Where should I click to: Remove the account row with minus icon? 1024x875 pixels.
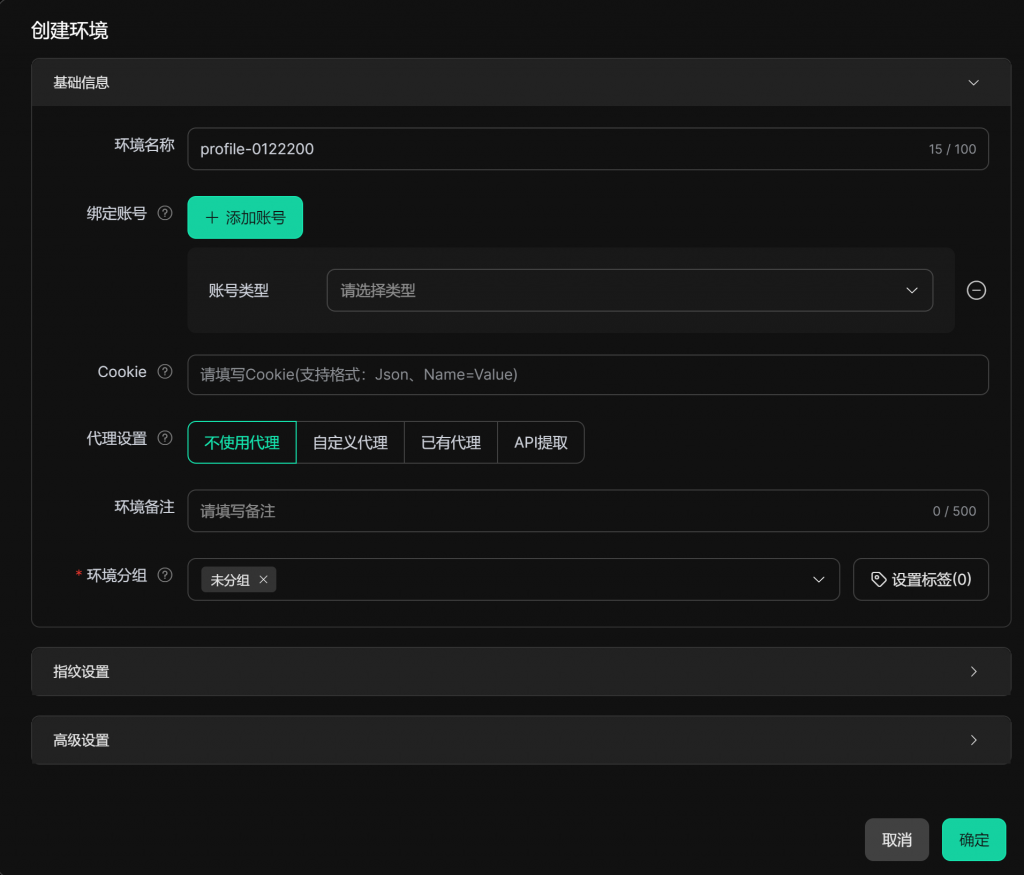click(x=977, y=290)
